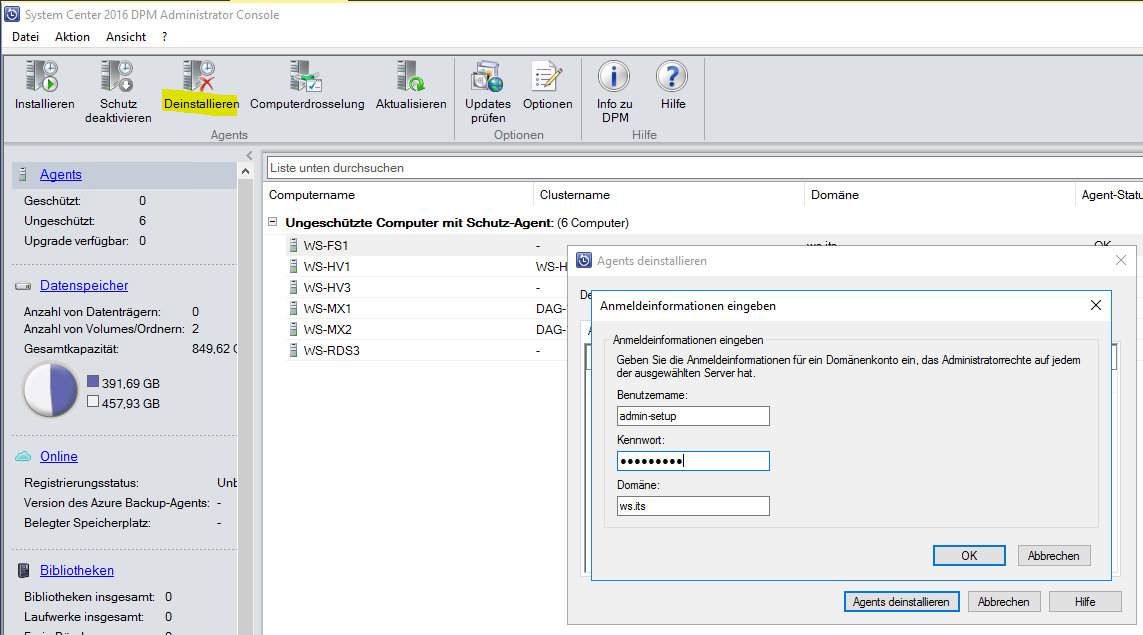The width and height of the screenshot is (1143, 635).
Task: Click Abbrechen in Agents deinstallieren dialog
Action: 1003,601
